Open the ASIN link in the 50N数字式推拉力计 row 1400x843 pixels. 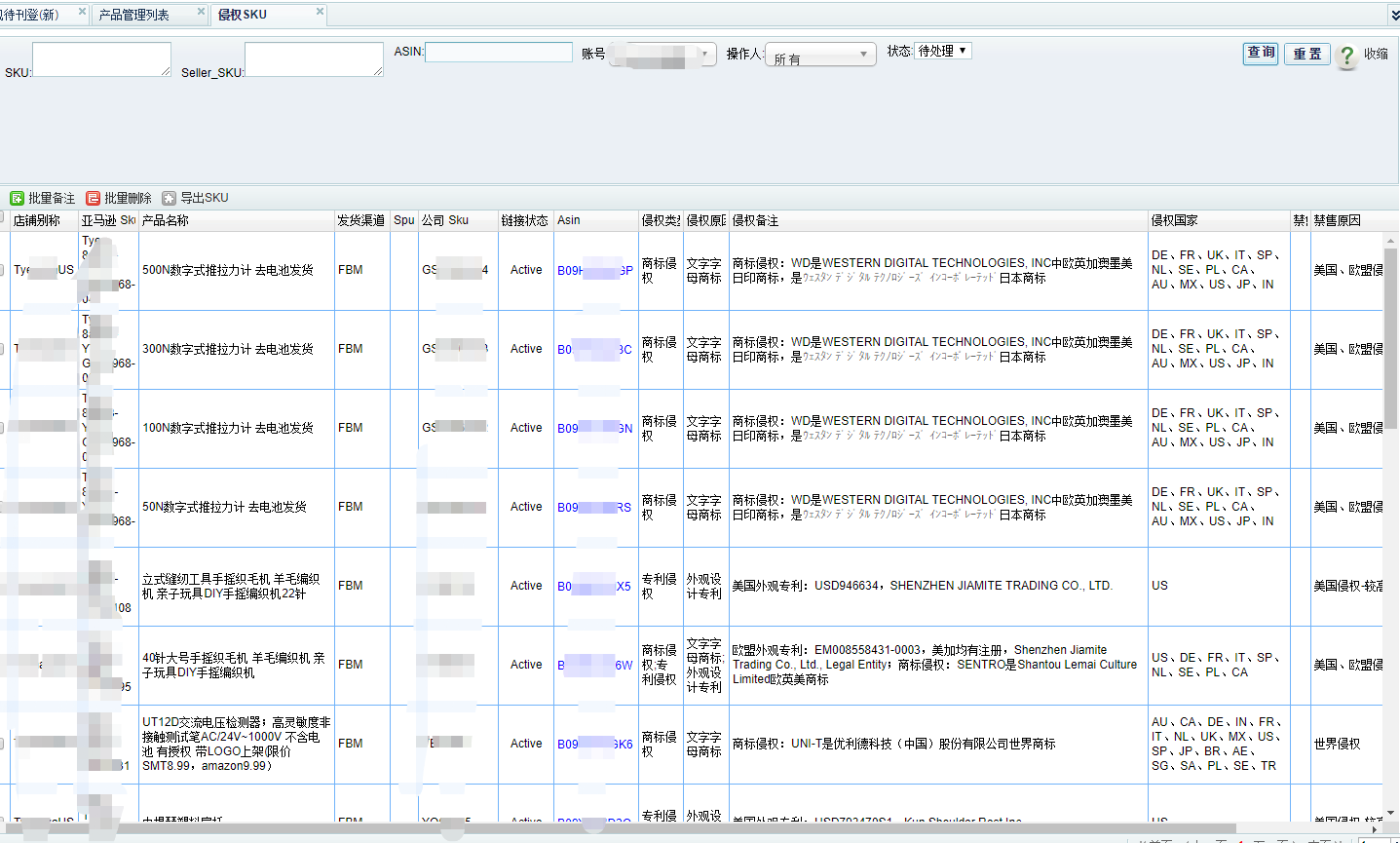click(594, 507)
